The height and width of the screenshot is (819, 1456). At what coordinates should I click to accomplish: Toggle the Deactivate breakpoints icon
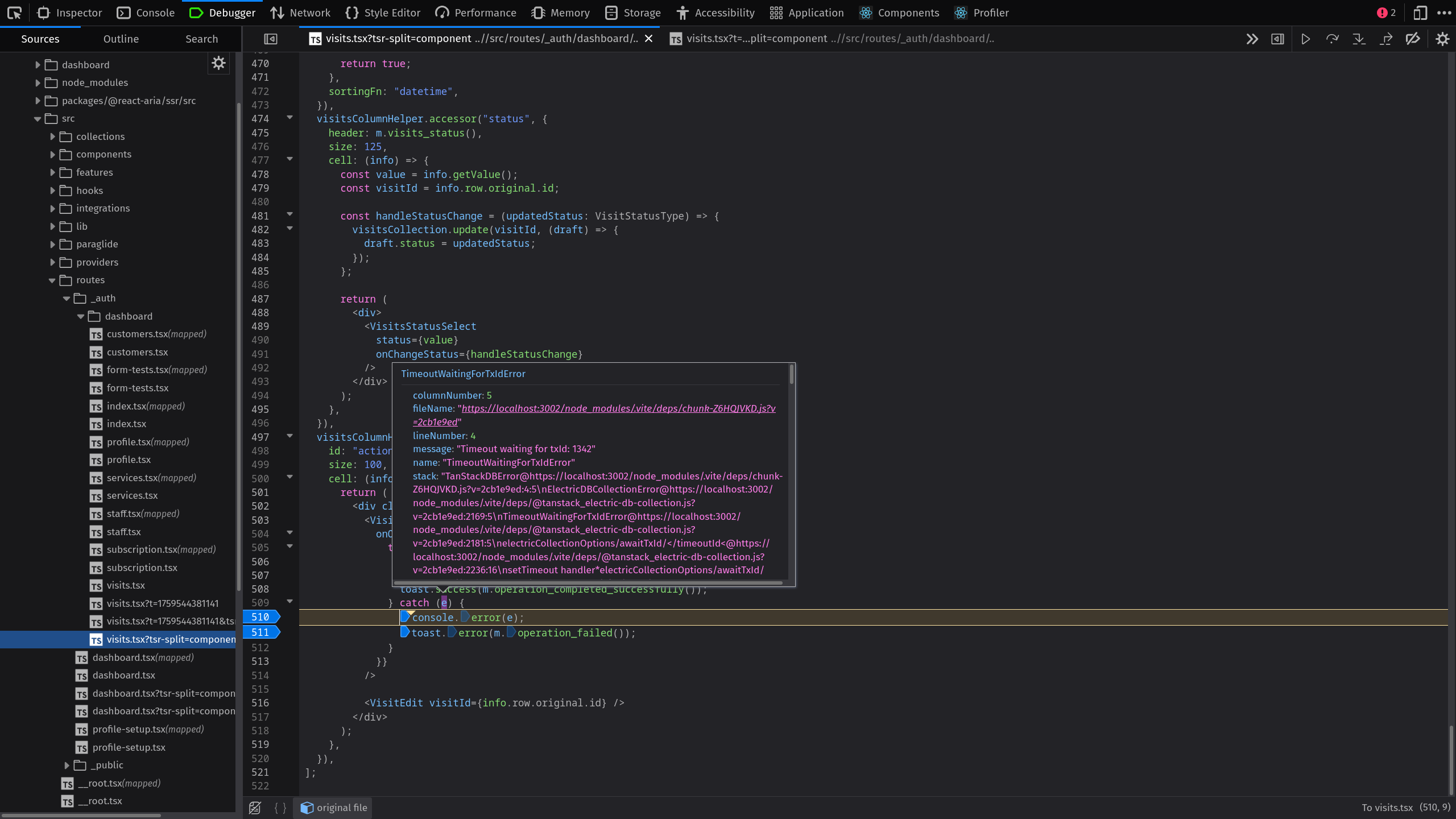coord(1413,39)
